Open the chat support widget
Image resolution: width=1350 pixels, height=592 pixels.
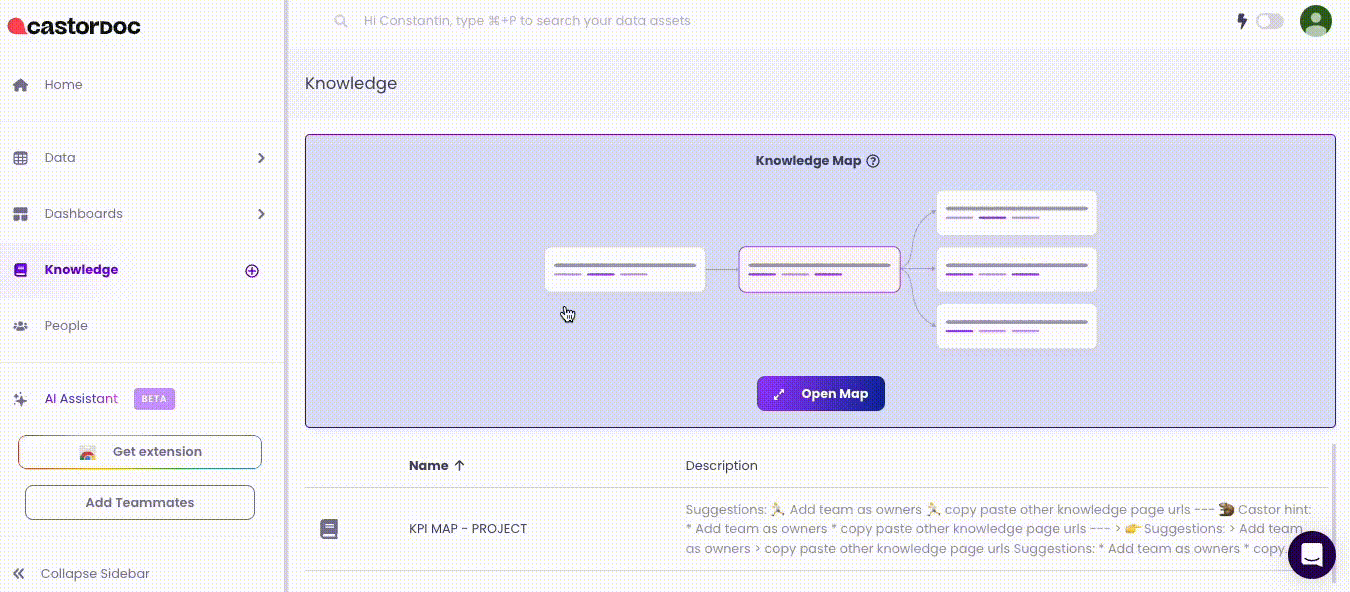coord(1312,555)
